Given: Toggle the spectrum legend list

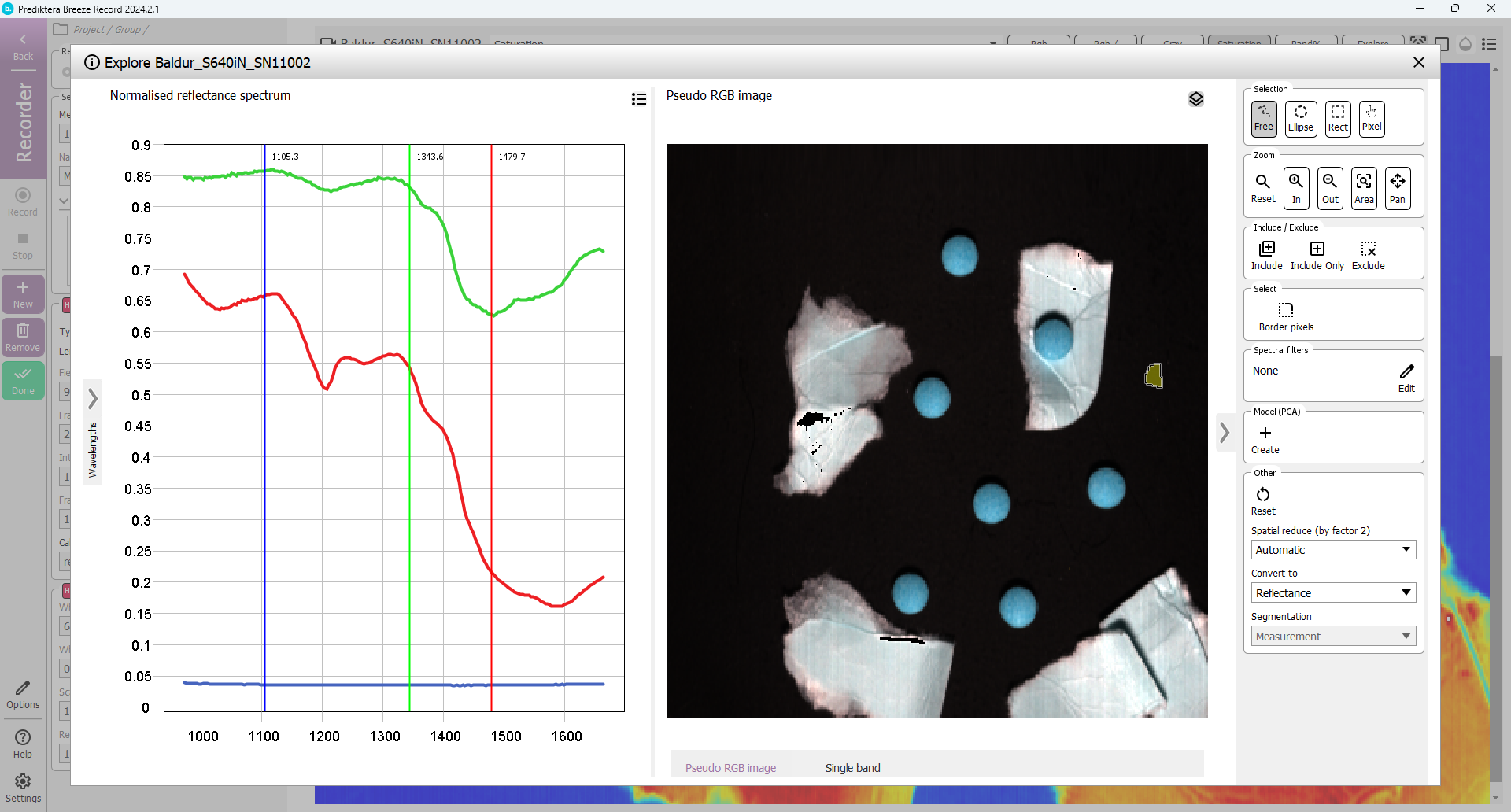Looking at the screenshot, I should tap(639, 99).
